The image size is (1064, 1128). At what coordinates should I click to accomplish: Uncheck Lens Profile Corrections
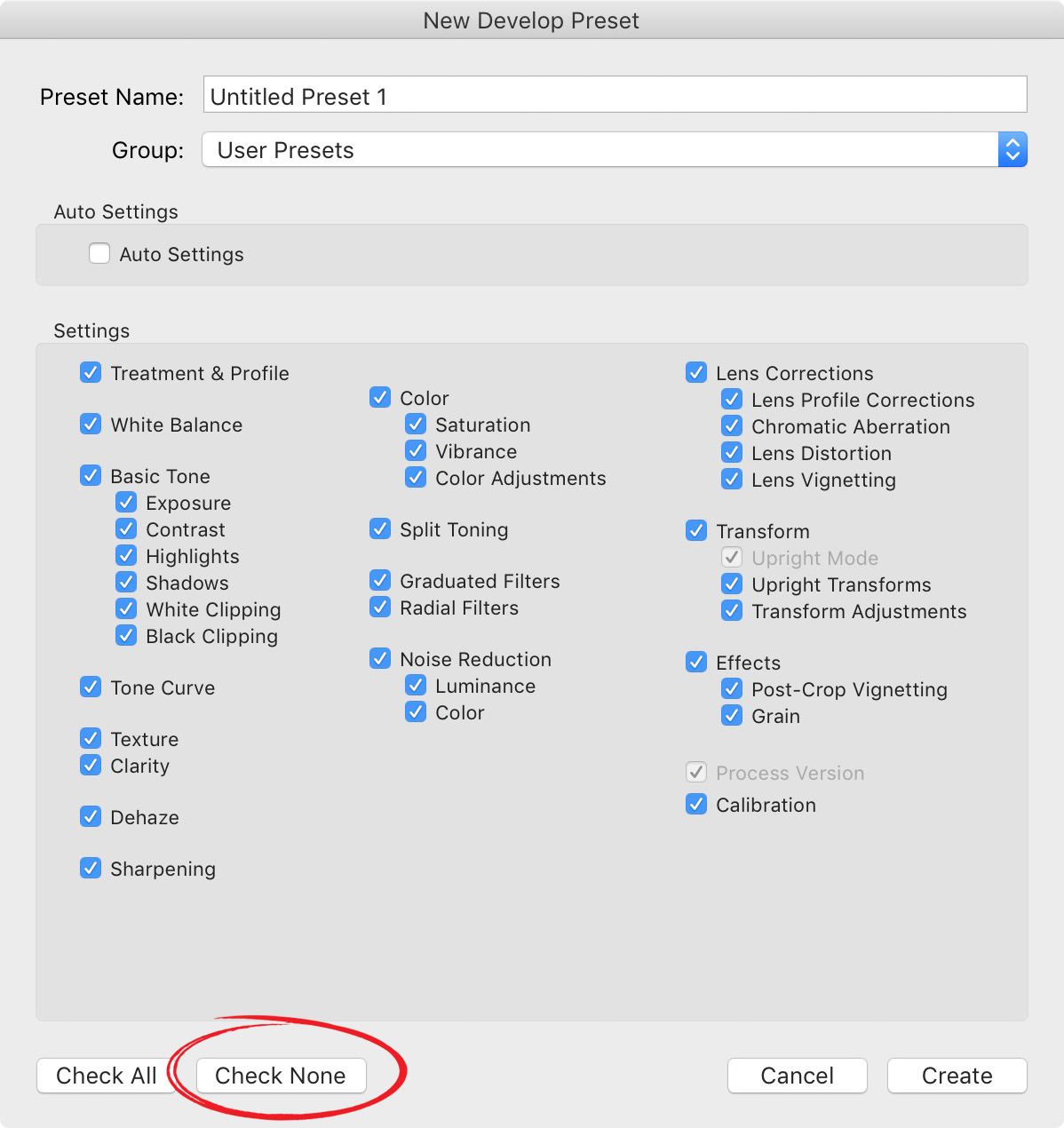731,399
